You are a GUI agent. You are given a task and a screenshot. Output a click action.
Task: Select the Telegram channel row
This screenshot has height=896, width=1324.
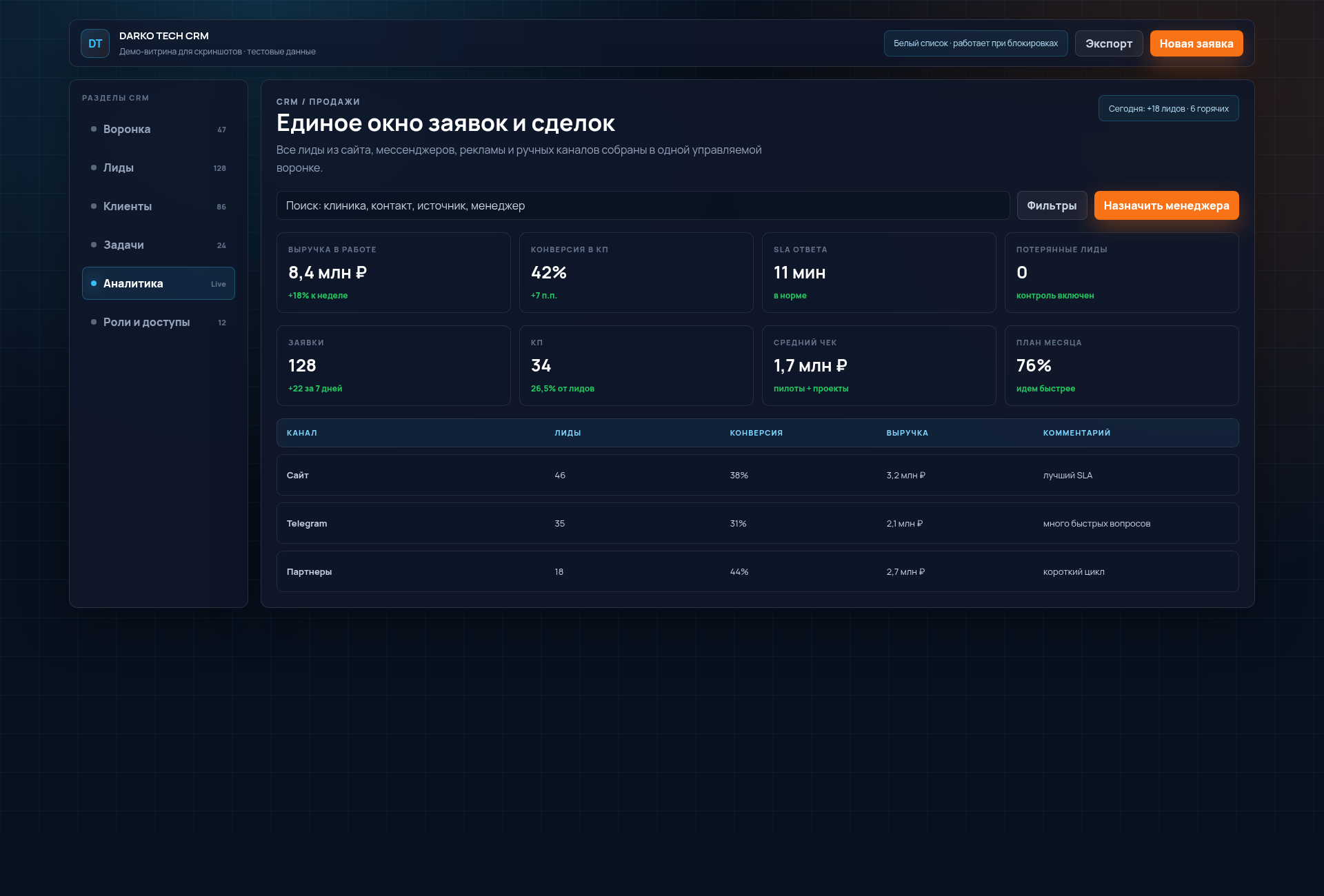(758, 523)
